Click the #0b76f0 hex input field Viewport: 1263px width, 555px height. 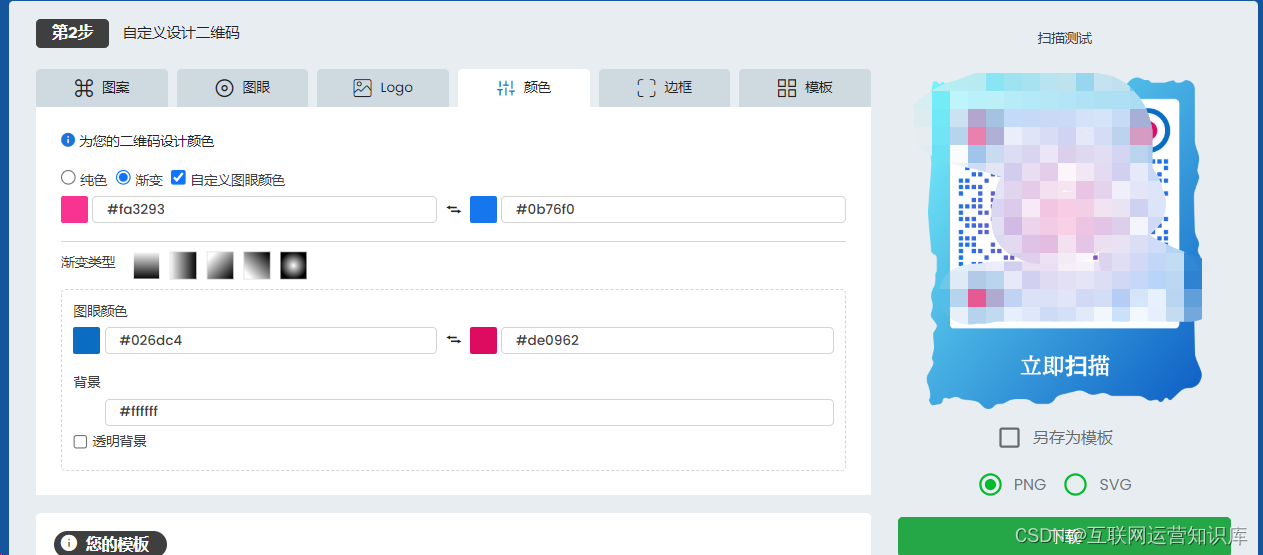(673, 210)
